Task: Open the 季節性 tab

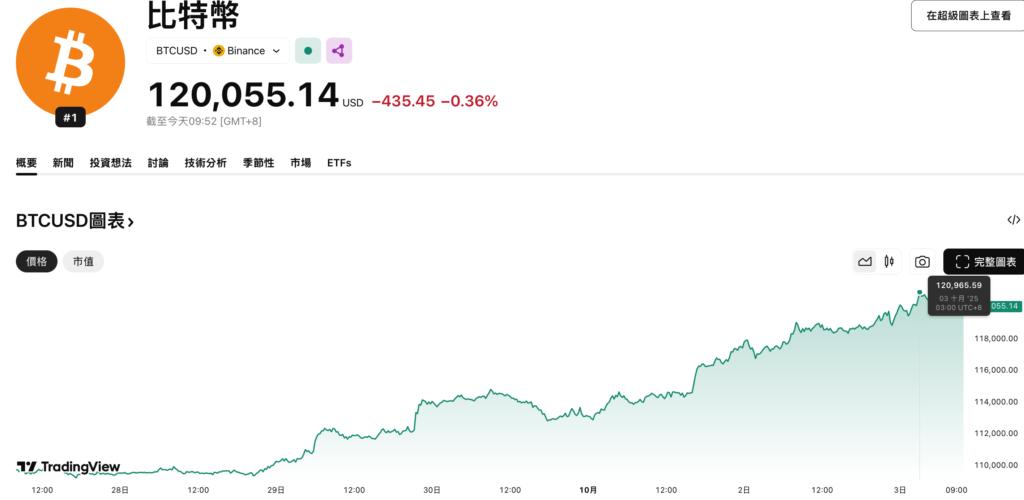Action: point(258,163)
